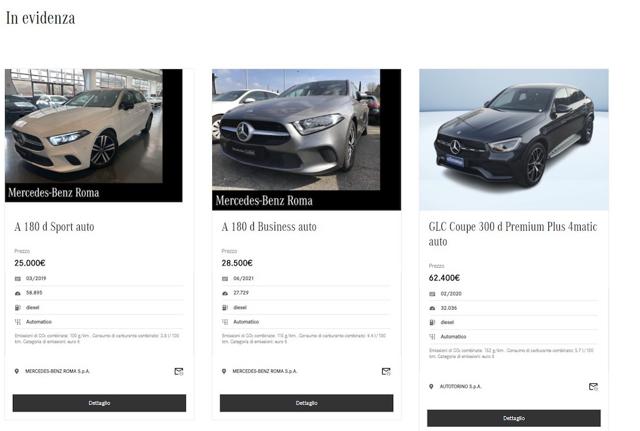Open the white A 180 d Sport photo
The width and height of the screenshot is (640, 431).
point(93,136)
